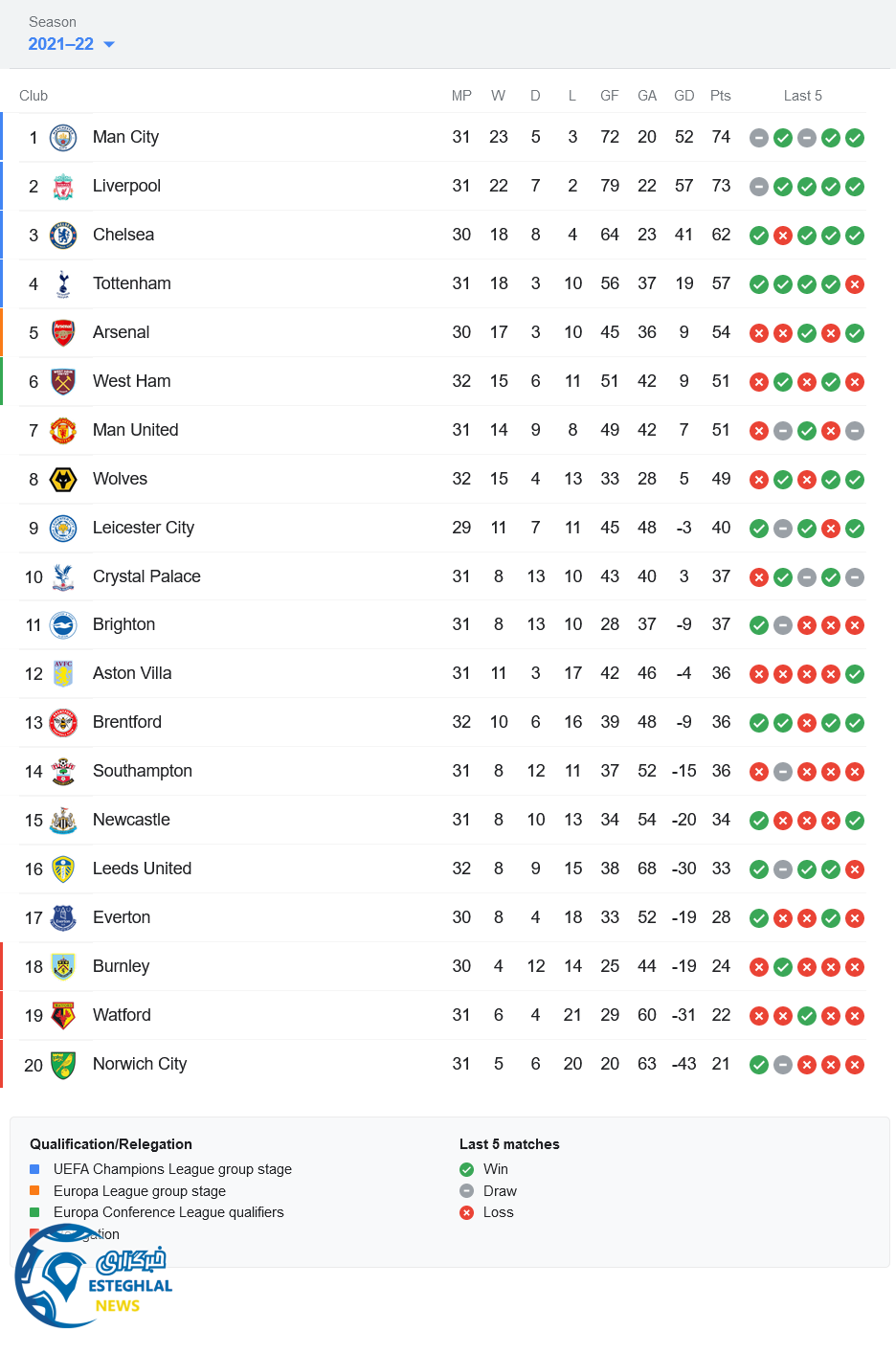Click the green Win legend icon
This screenshot has width=896, height=1354.
click(x=466, y=1169)
